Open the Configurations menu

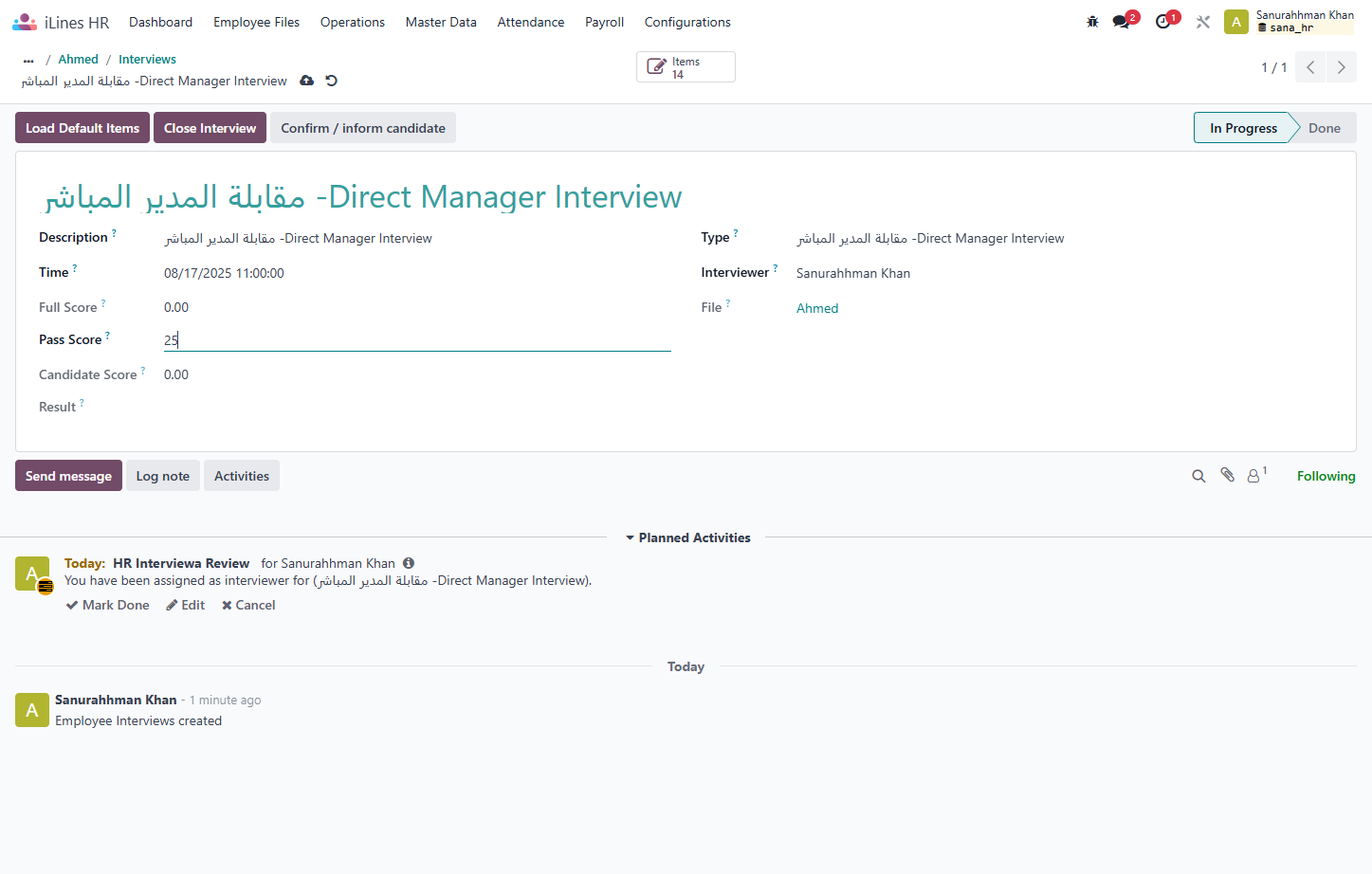(x=687, y=22)
